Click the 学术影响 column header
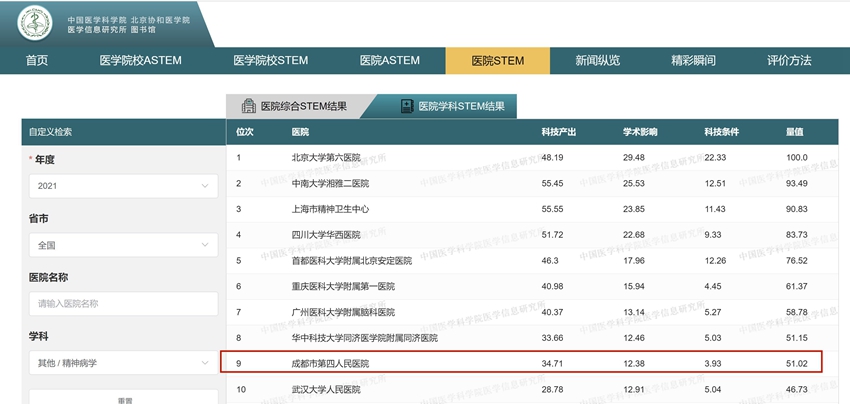The height and width of the screenshot is (404, 850). [640, 132]
